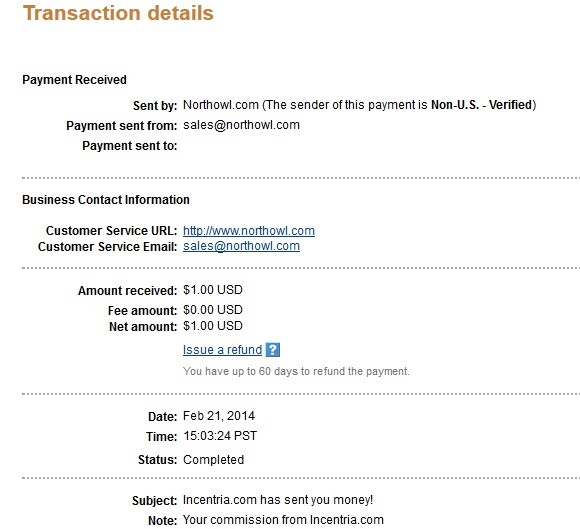Open the http://www.northowl.com customer service URL
Image resolution: width=580 pixels, height=529 pixels.
[x=249, y=231]
